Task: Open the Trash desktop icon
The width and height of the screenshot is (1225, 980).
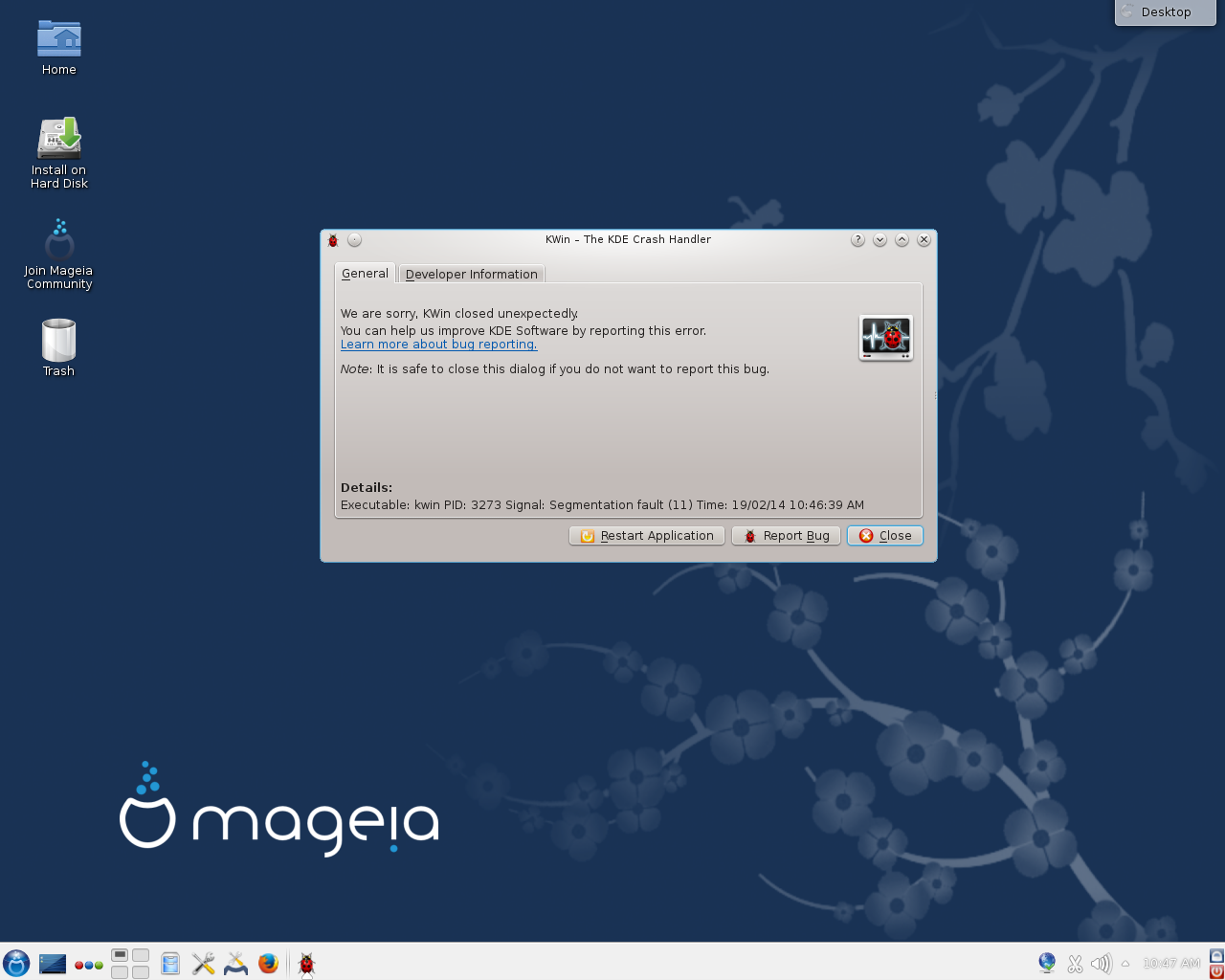Action: pyautogui.click(x=58, y=347)
